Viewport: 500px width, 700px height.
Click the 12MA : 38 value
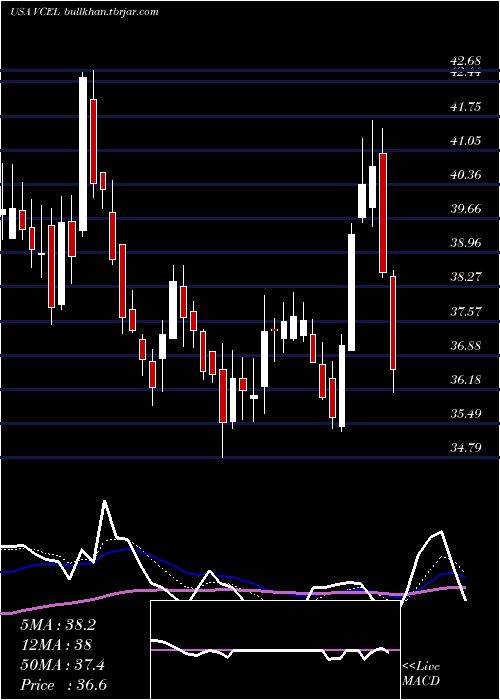coord(56,645)
